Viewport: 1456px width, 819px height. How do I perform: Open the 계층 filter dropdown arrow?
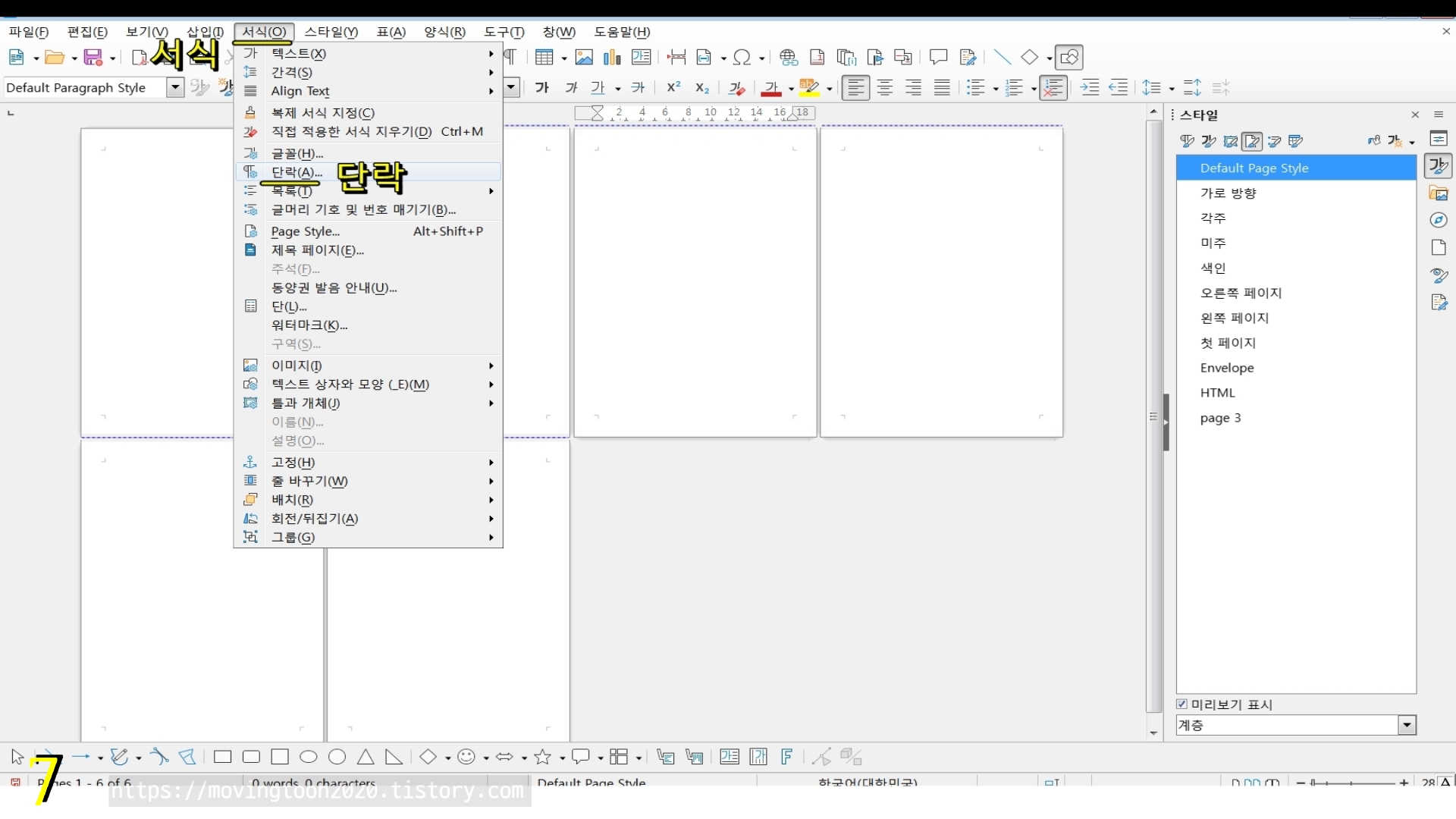(x=1407, y=726)
